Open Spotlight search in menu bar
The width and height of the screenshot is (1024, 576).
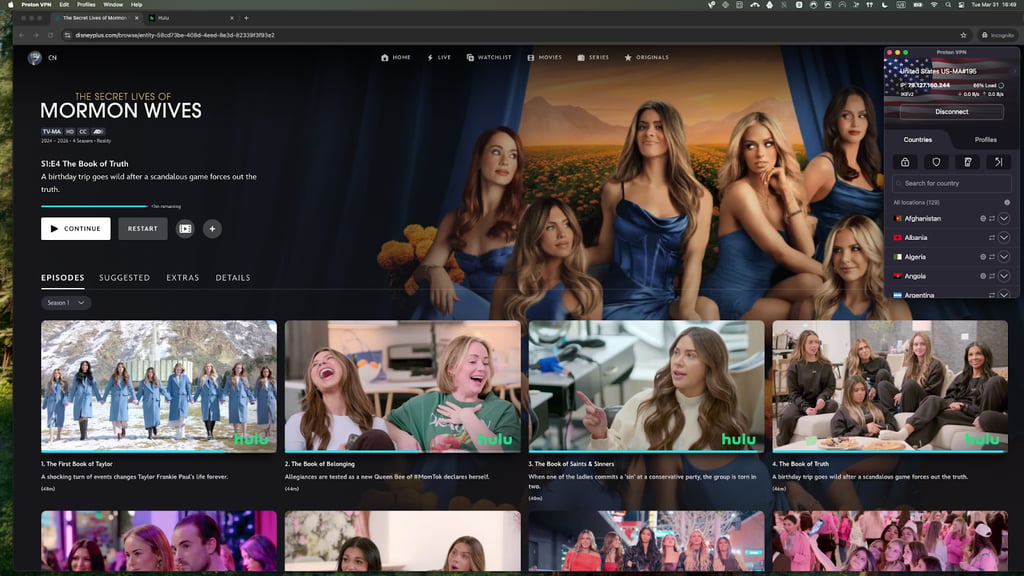pos(948,5)
